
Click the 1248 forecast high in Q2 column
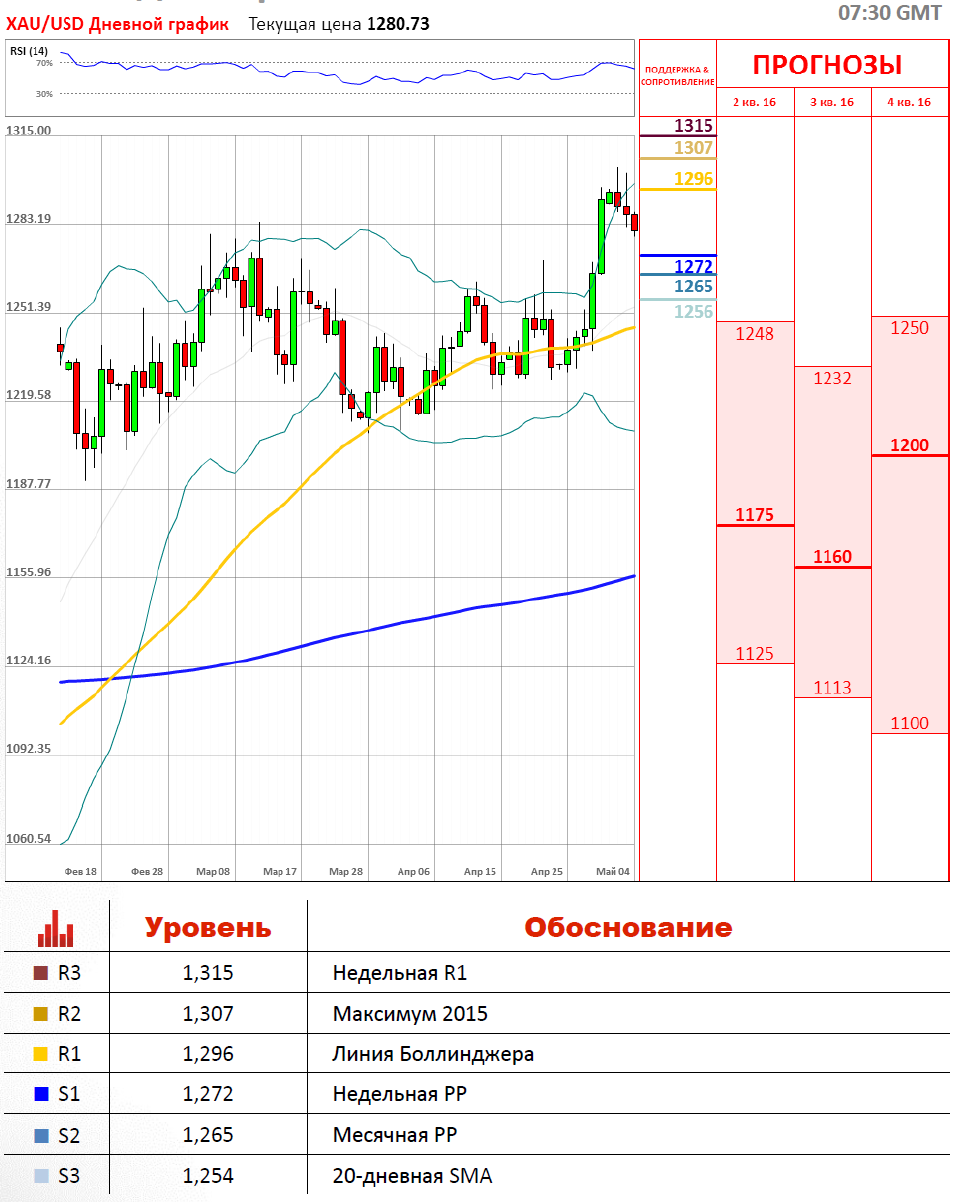coord(755,334)
